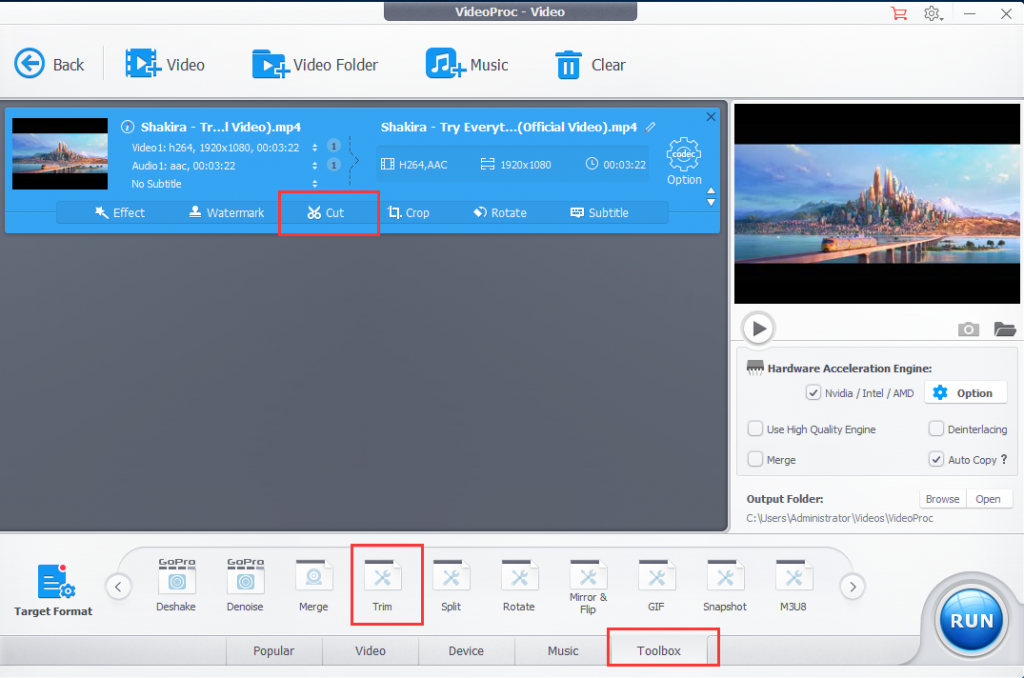The height and width of the screenshot is (678, 1024).
Task: Enable Use High Quality Engine
Action: 755,428
